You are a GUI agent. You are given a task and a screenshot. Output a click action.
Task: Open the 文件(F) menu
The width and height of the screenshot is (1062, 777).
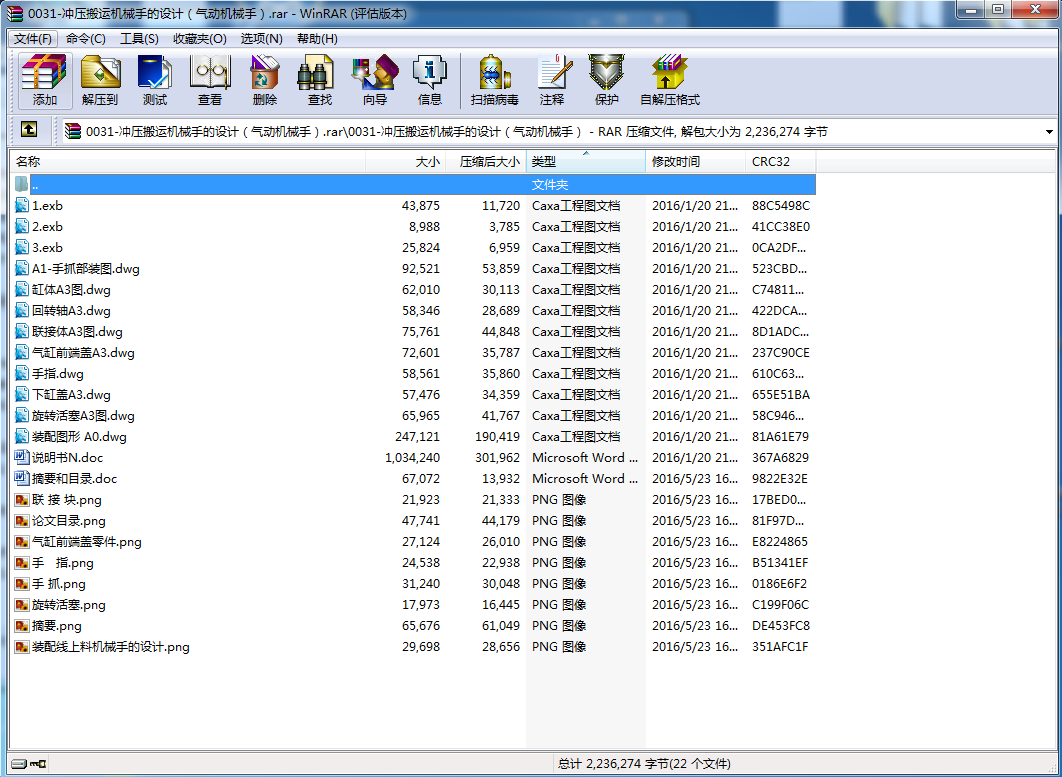pyautogui.click(x=33, y=39)
